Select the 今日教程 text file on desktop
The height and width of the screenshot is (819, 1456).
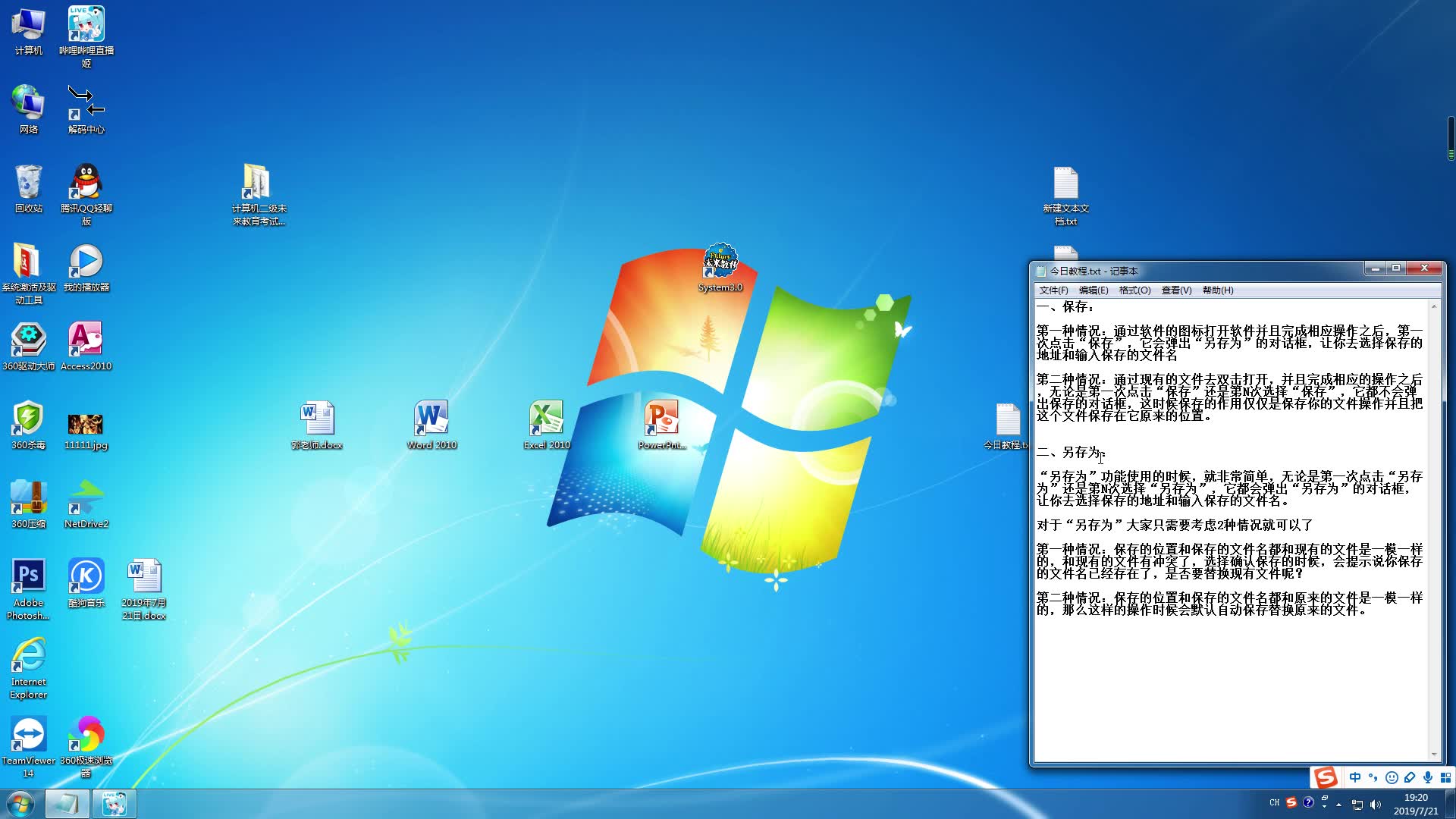click(x=1007, y=425)
